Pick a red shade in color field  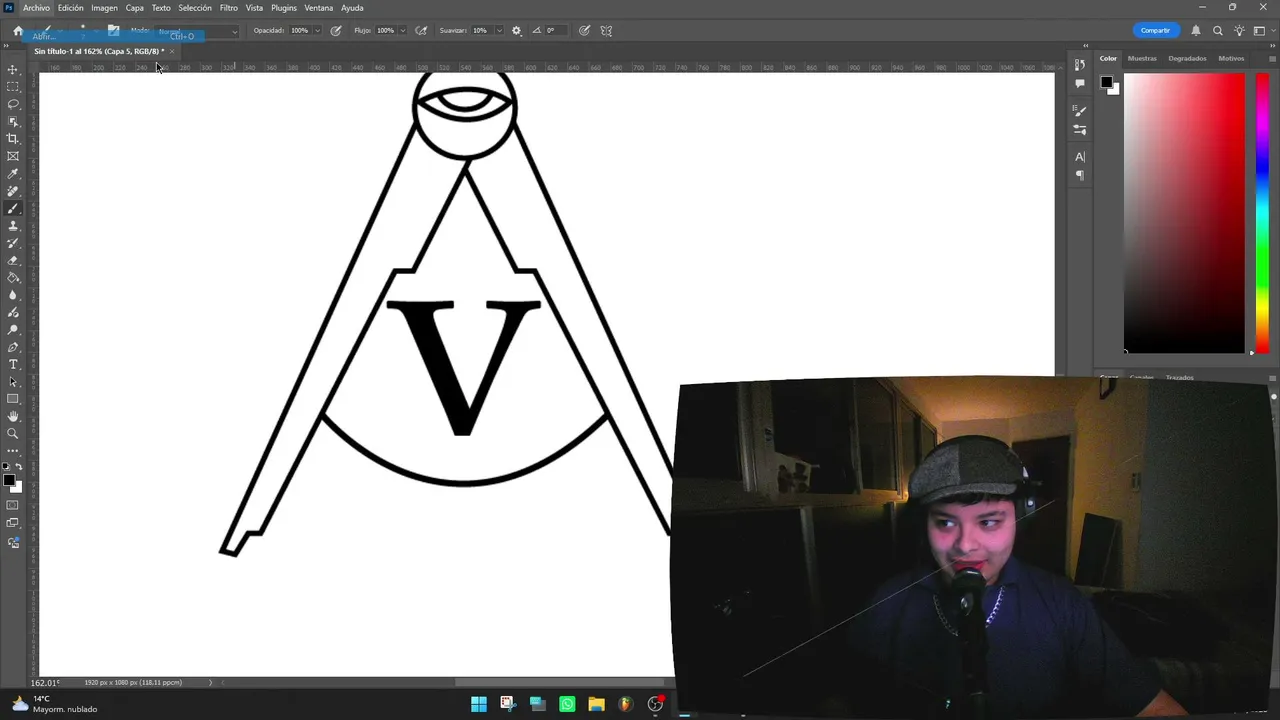(1184, 213)
